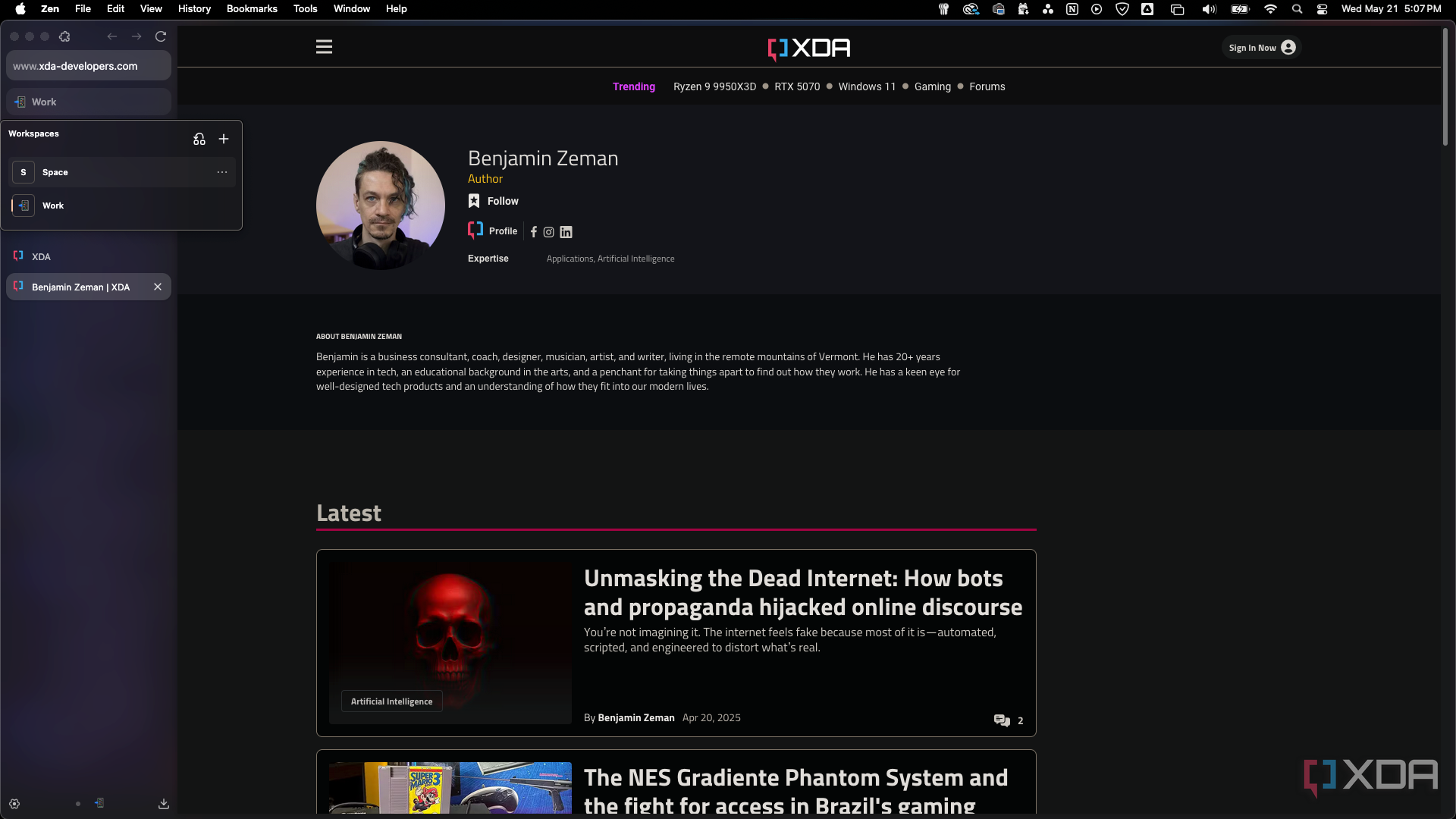Click the date and time in menu bar
The image size is (1456, 819).
pos(1391,9)
